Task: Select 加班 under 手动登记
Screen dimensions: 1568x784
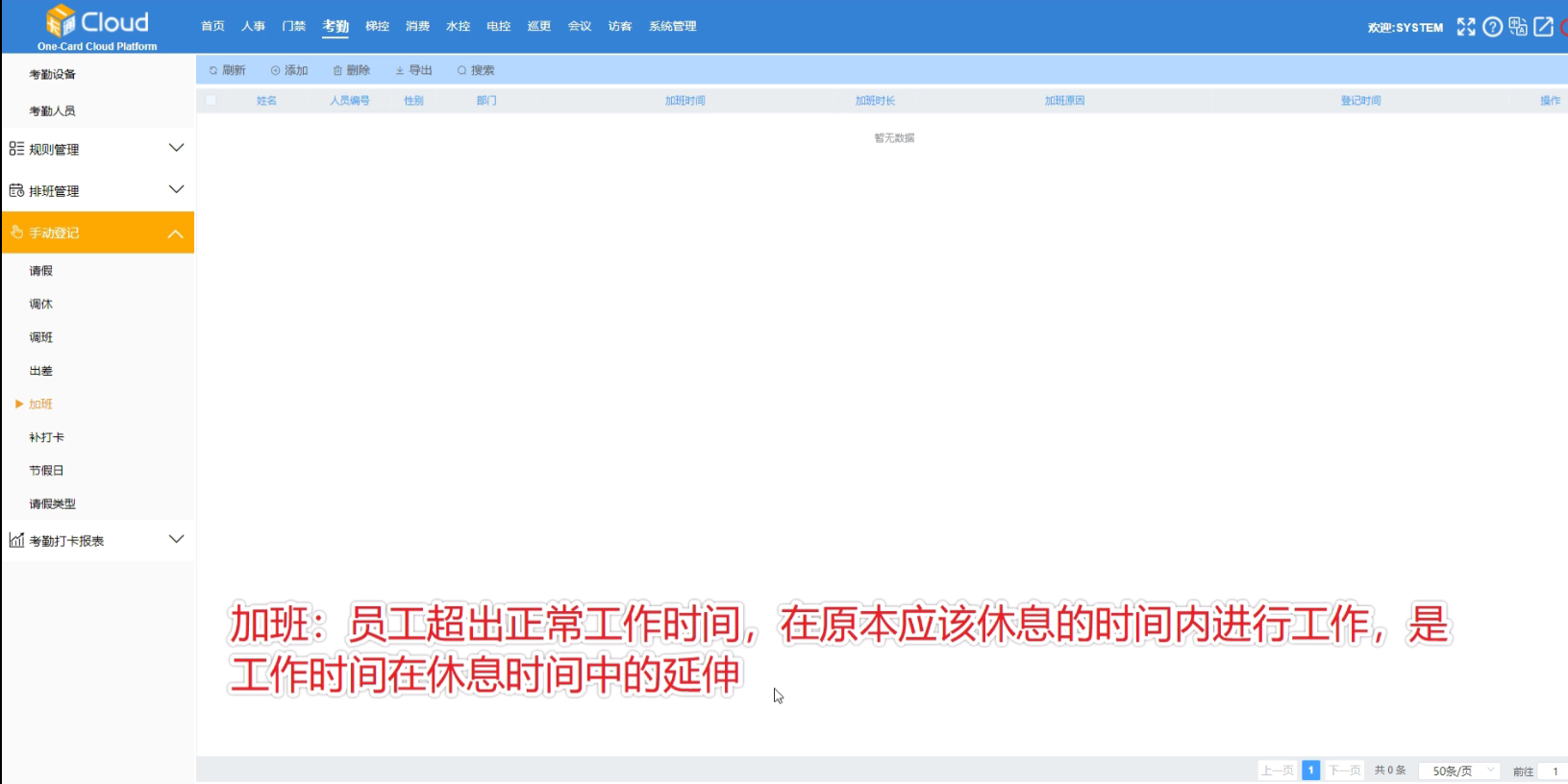Action: pyautogui.click(x=40, y=404)
